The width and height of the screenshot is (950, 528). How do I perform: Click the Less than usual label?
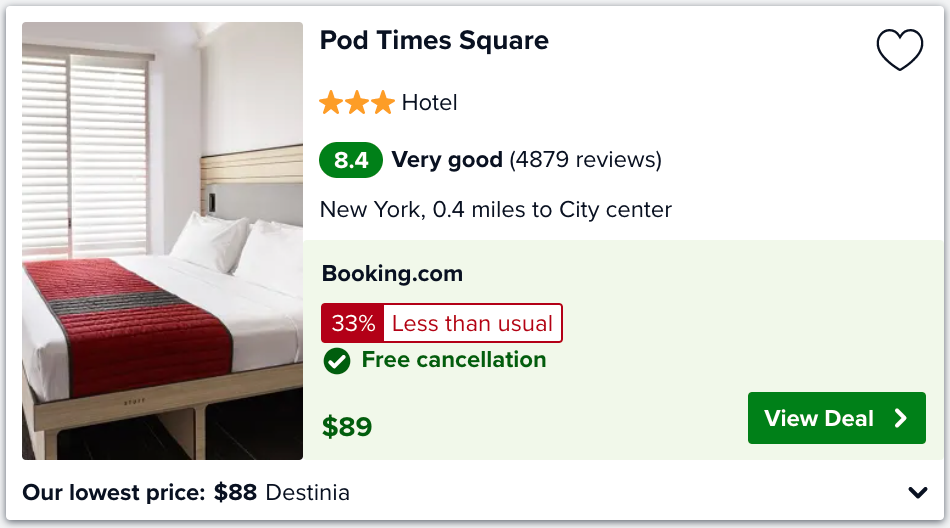click(473, 323)
